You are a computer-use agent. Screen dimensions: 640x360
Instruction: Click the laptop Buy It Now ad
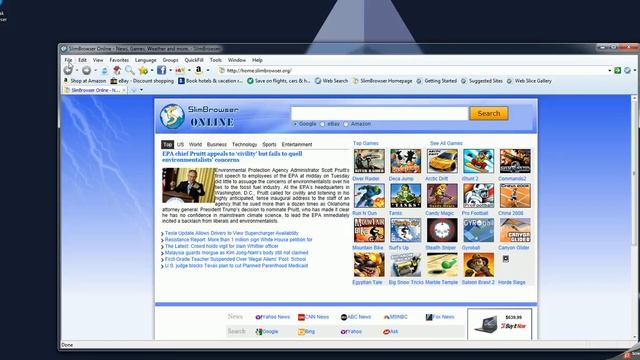click(x=500, y=324)
